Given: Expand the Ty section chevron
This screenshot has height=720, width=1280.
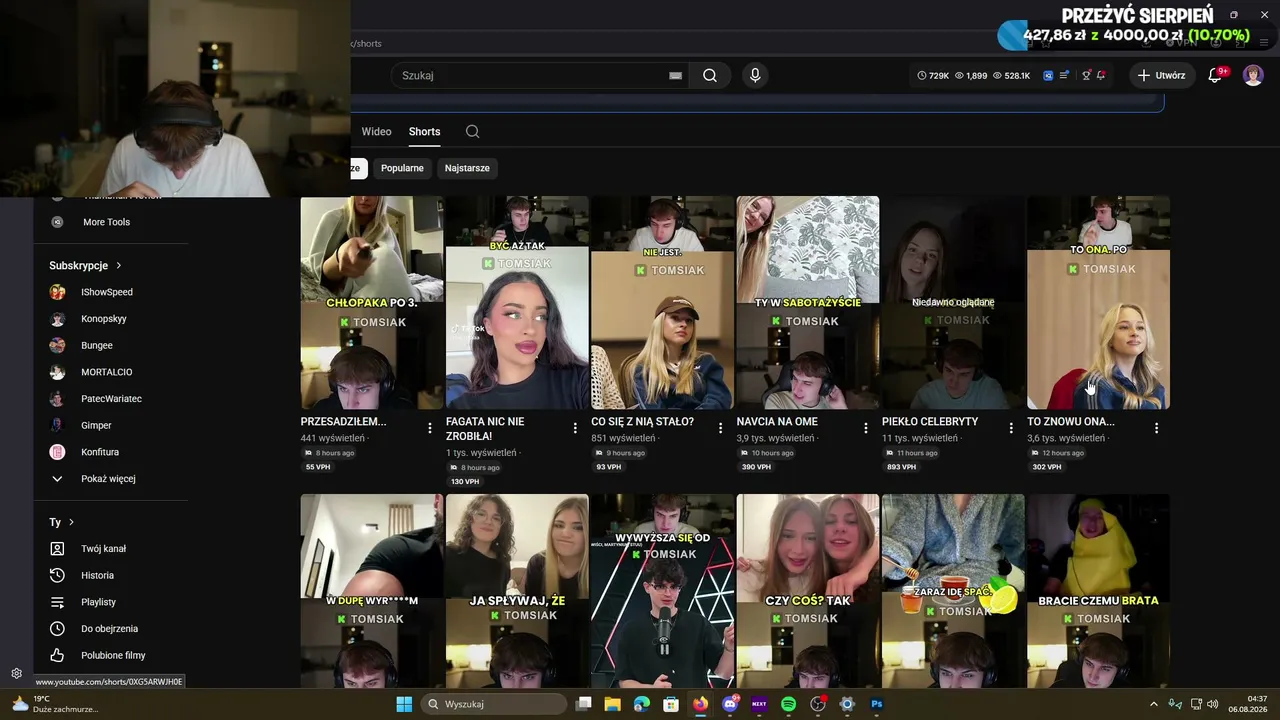Looking at the screenshot, I should [x=71, y=522].
